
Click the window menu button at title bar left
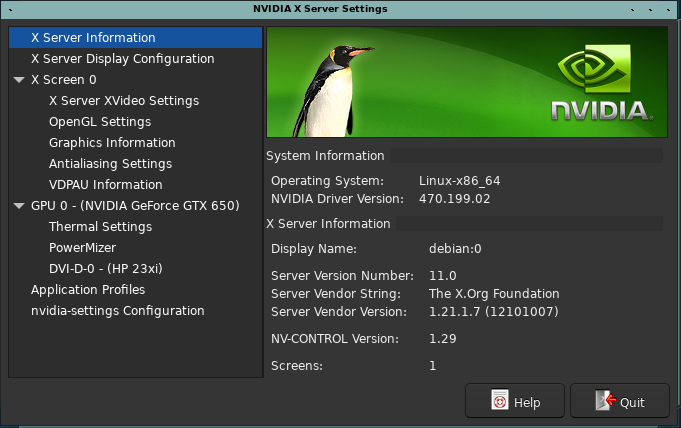pos(10,9)
